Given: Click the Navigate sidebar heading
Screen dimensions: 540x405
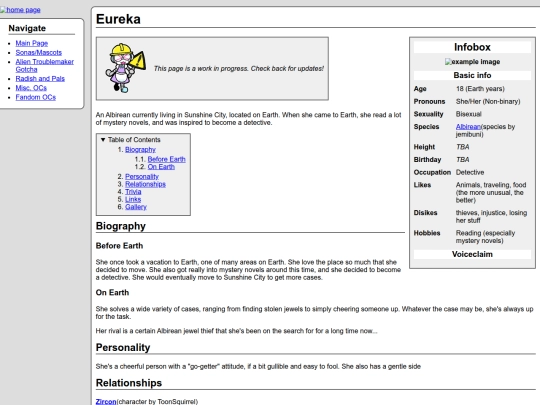Looking at the screenshot, I should [27, 28].
